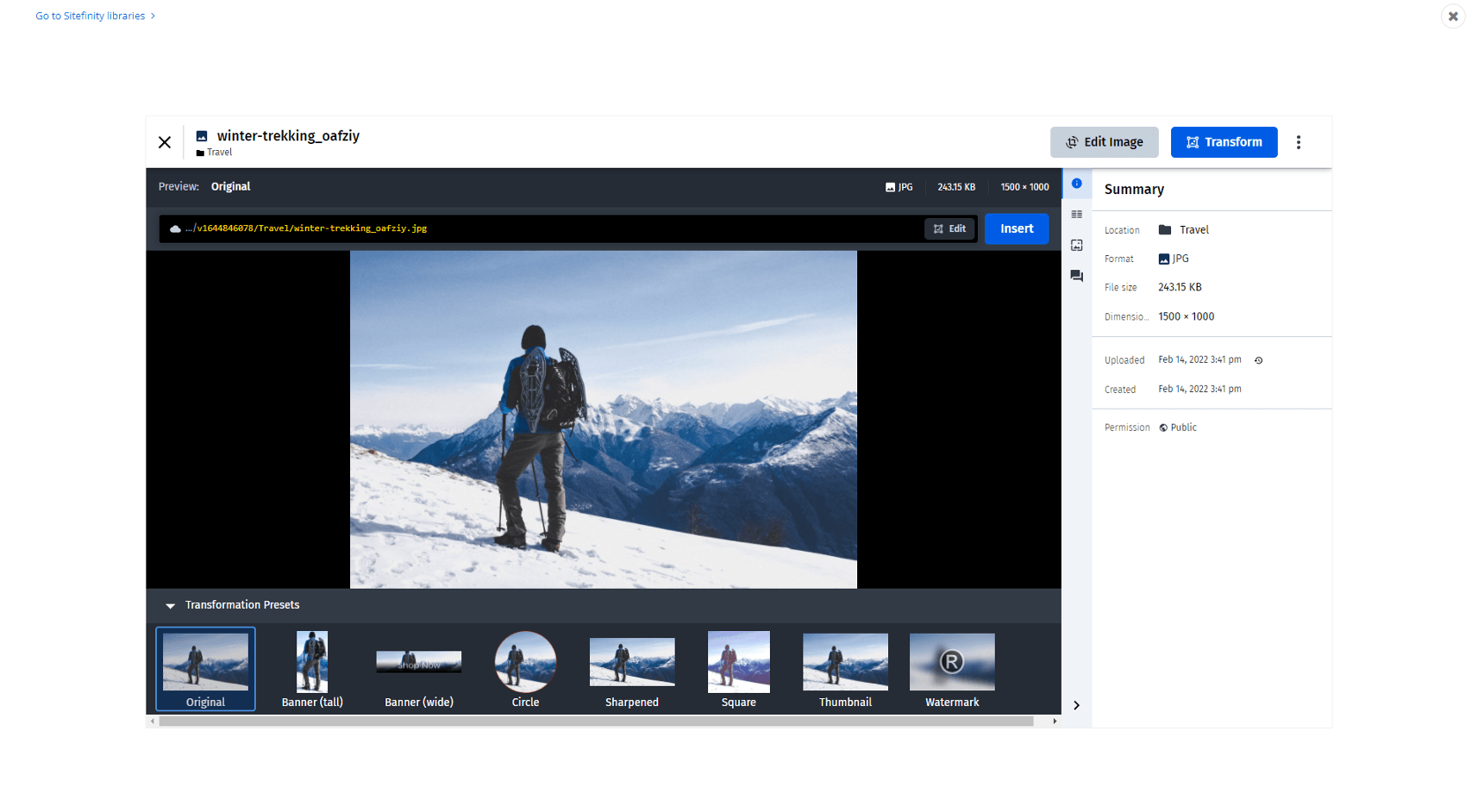Screen dimensions: 1478x812
Task: Click the Edit Image button
Action: point(1104,142)
